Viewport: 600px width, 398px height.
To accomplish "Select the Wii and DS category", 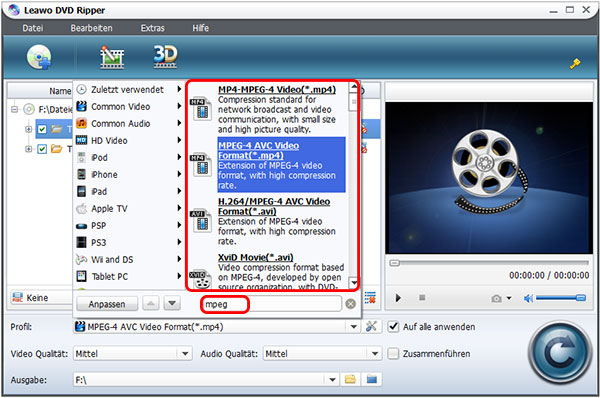I will tap(129, 259).
